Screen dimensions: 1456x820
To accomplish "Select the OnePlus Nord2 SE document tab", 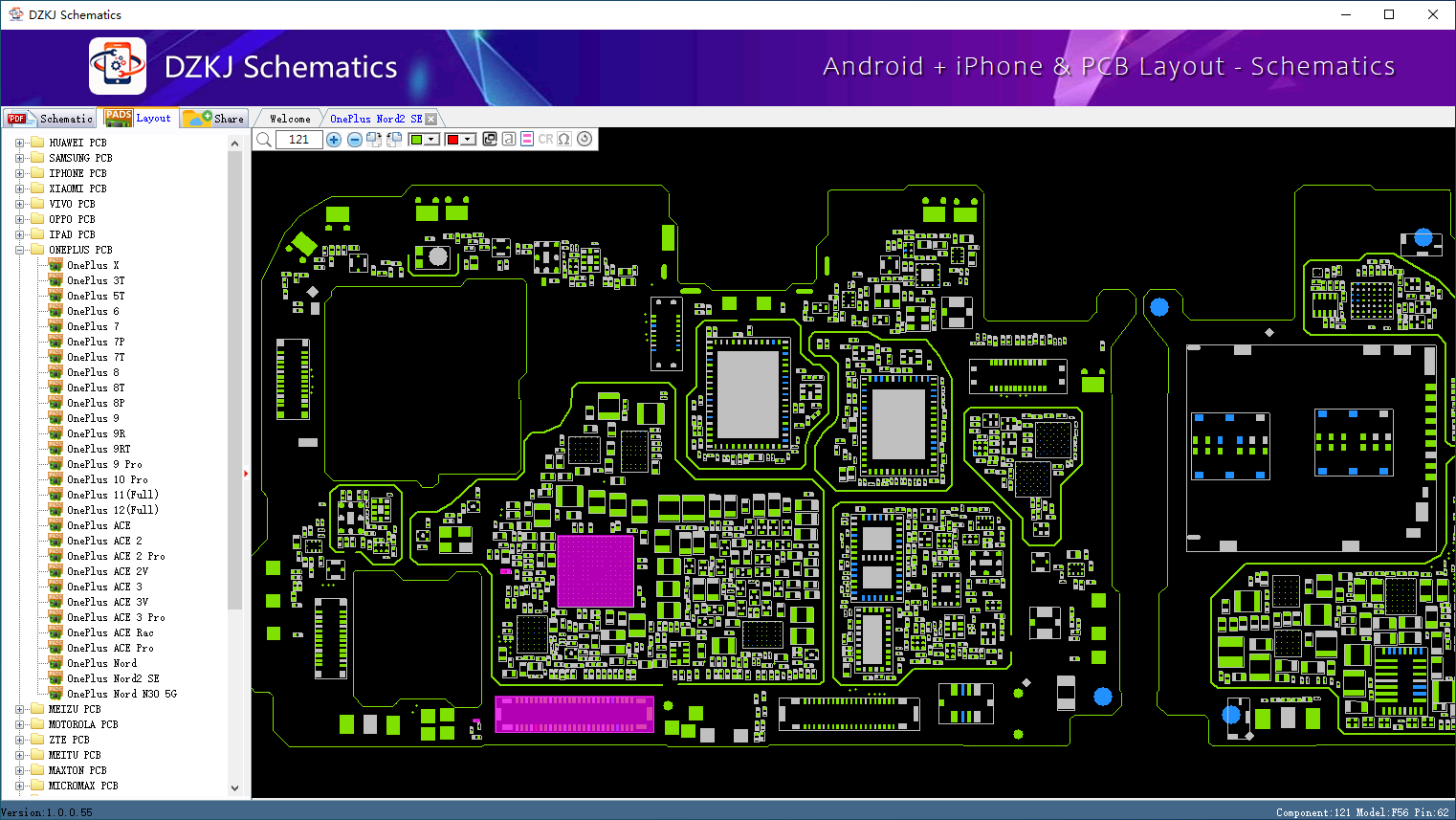I will (376, 119).
